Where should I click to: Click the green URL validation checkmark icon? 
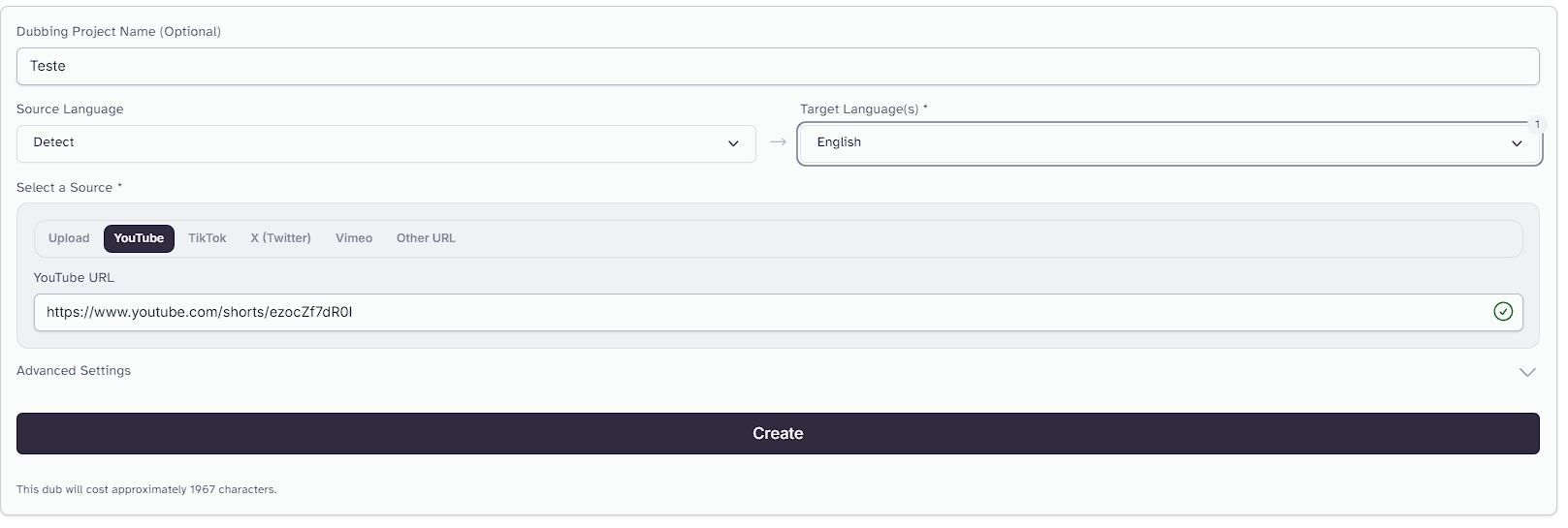coord(1503,312)
